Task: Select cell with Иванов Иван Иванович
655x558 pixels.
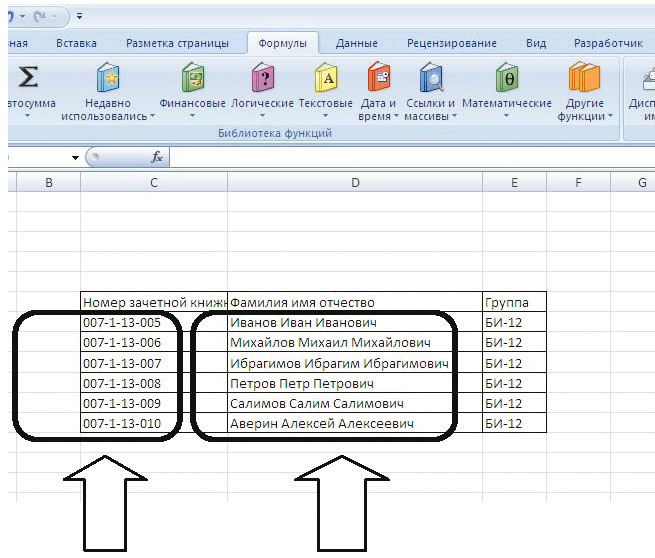Action: point(355,322)
